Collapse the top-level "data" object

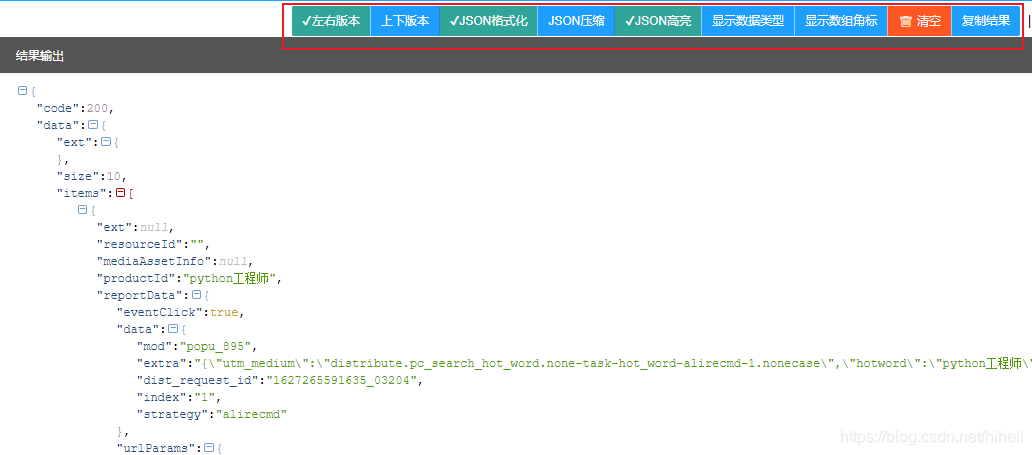[93, 124]
